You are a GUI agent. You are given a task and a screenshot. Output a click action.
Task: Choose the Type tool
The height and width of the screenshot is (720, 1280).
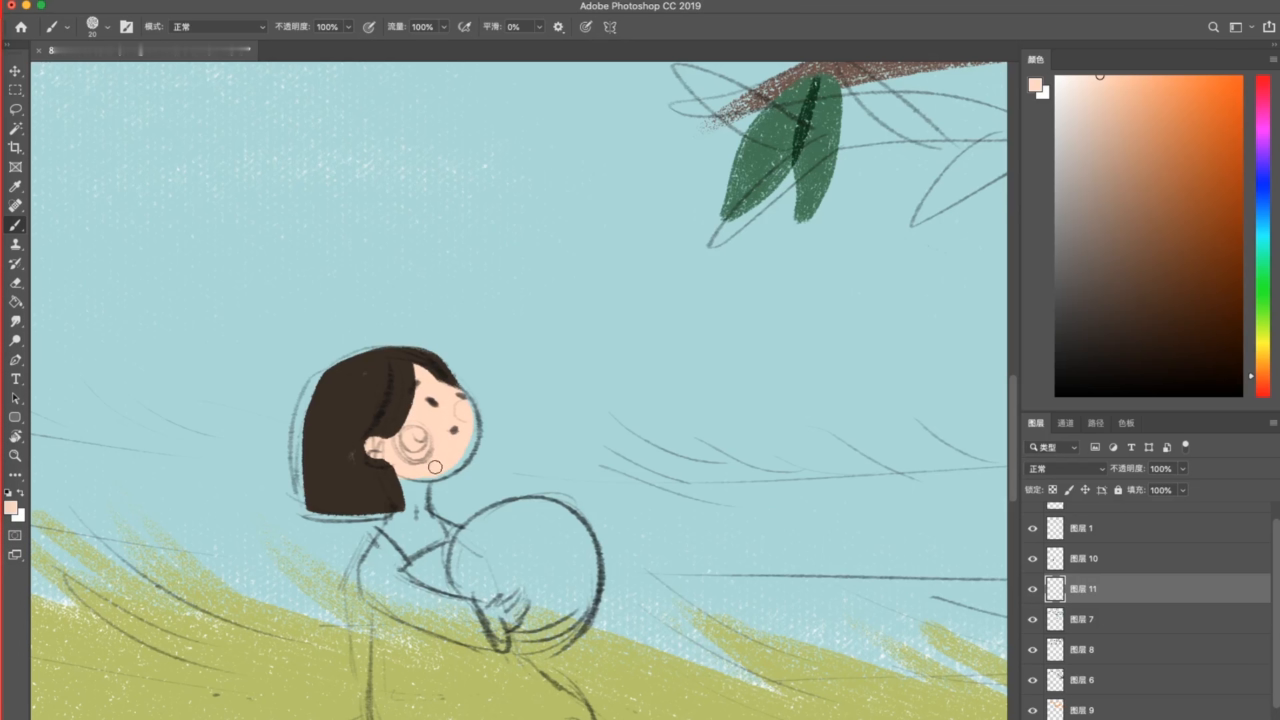(15, 379)
